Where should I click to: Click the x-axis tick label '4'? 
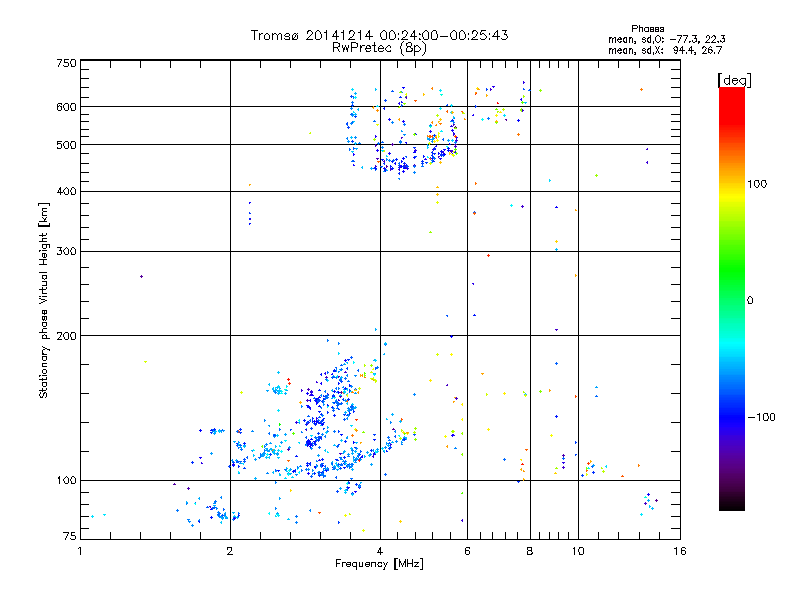tap(380, 551)
